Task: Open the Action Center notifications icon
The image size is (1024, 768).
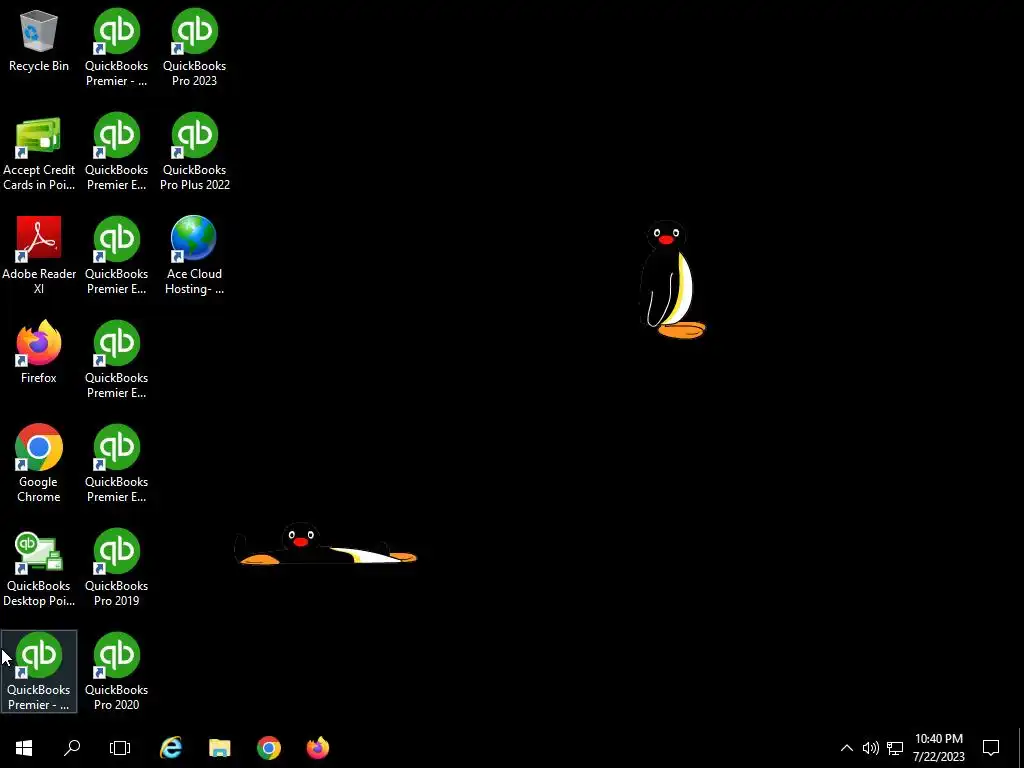Action: pos(991,748)
